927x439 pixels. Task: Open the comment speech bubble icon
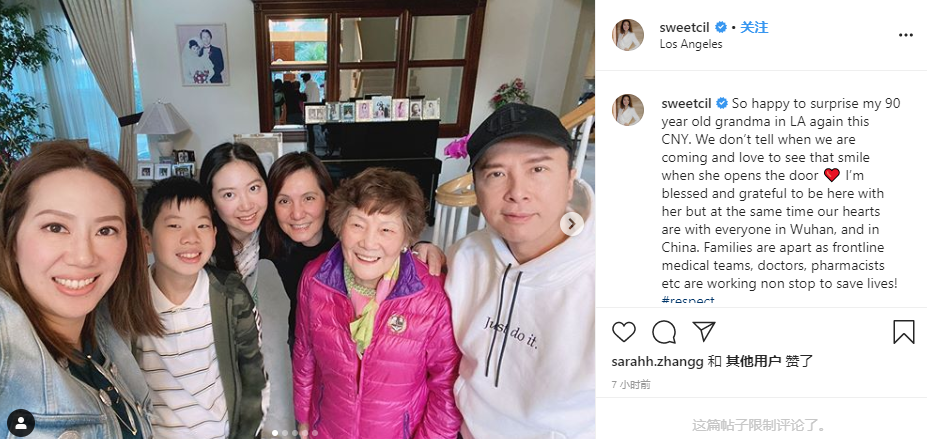664,332
